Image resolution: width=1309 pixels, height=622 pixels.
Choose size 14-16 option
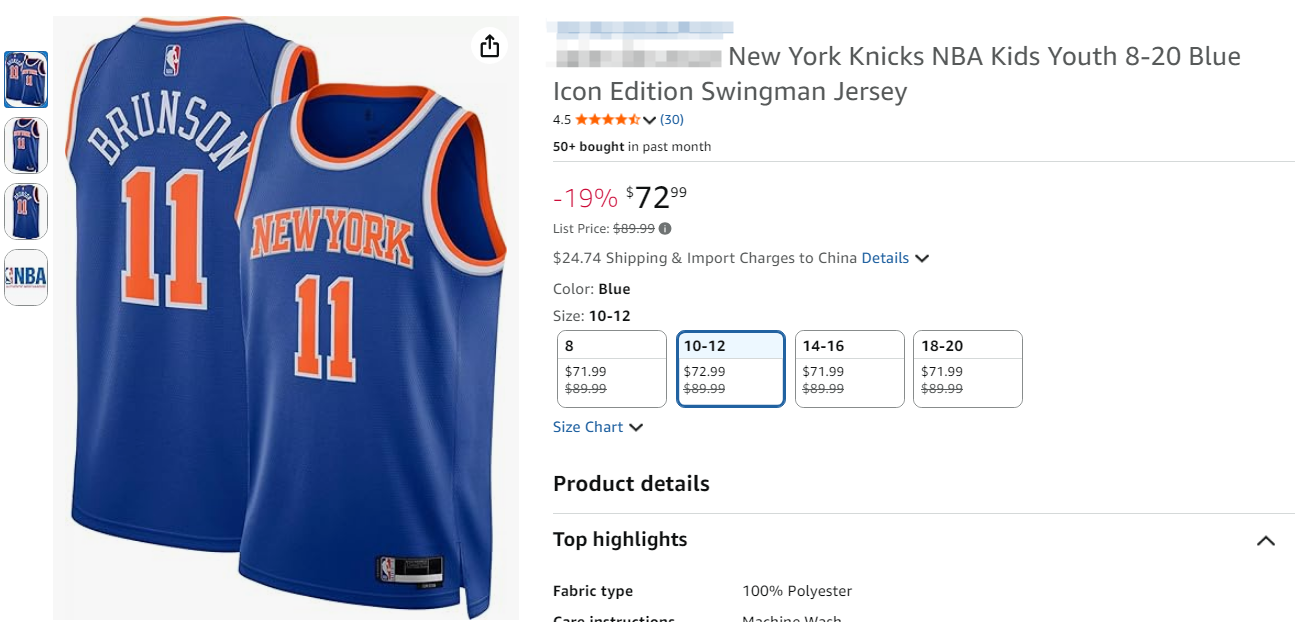click(x=849, y=369)
